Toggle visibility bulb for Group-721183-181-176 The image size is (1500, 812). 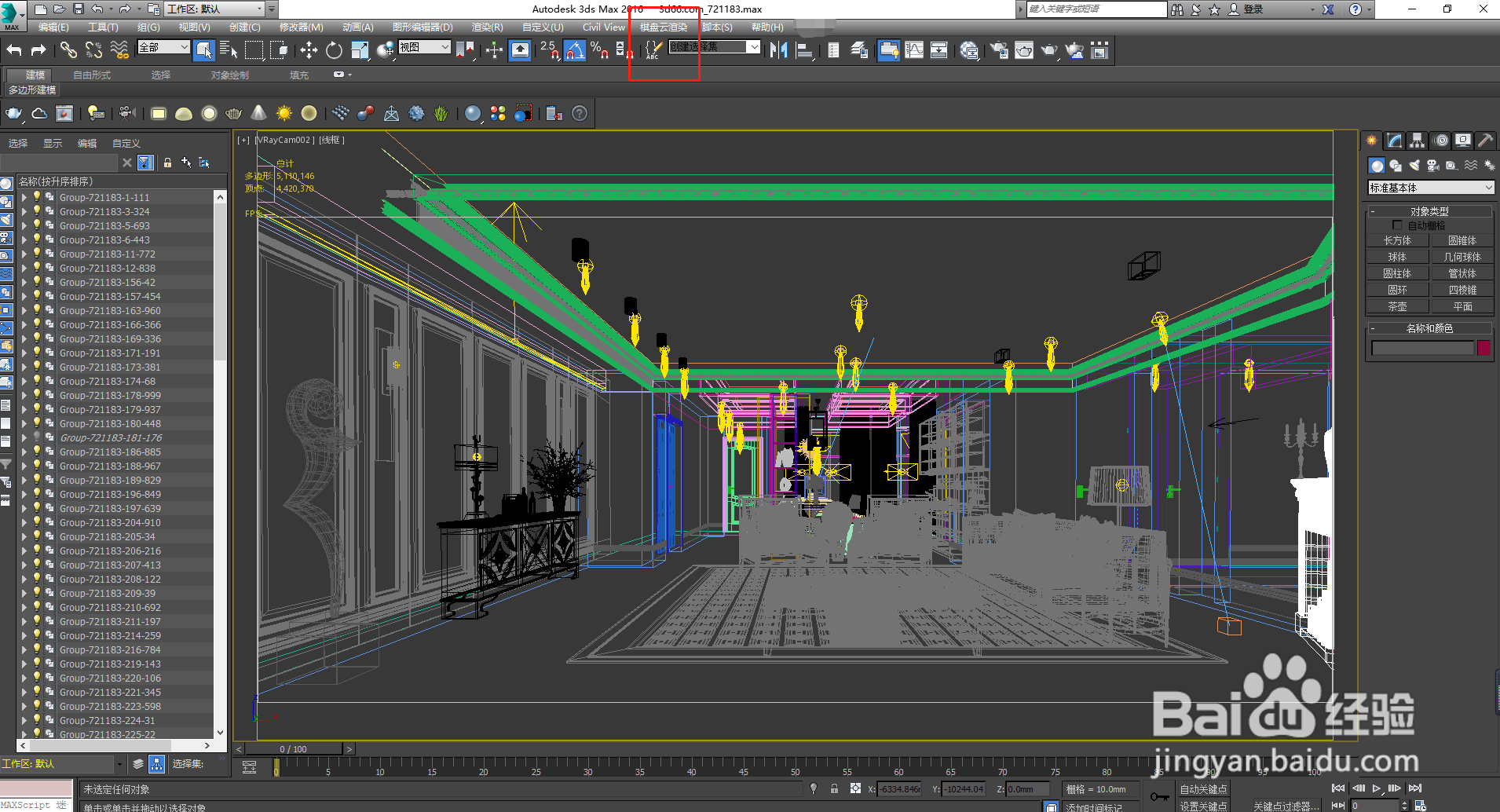click(x=36, y=437)
